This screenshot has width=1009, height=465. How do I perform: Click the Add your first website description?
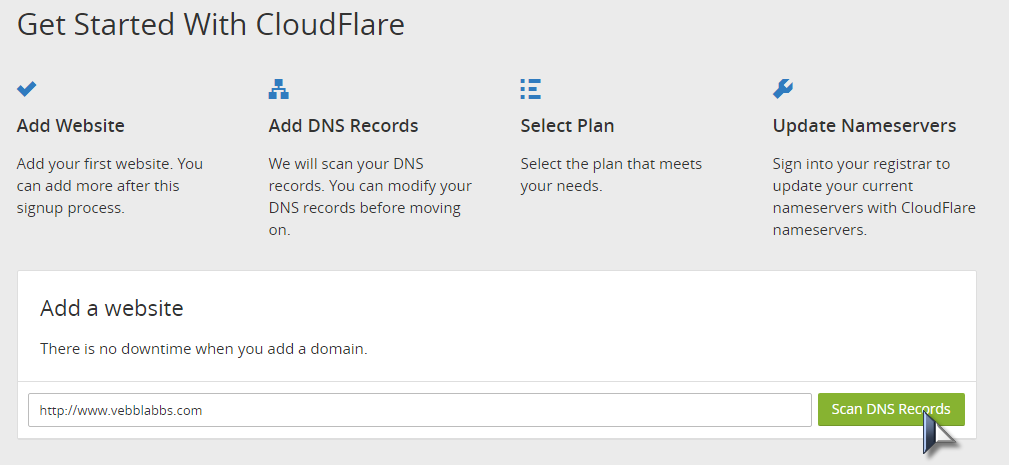pyautogui.click(x=110, y=186)
